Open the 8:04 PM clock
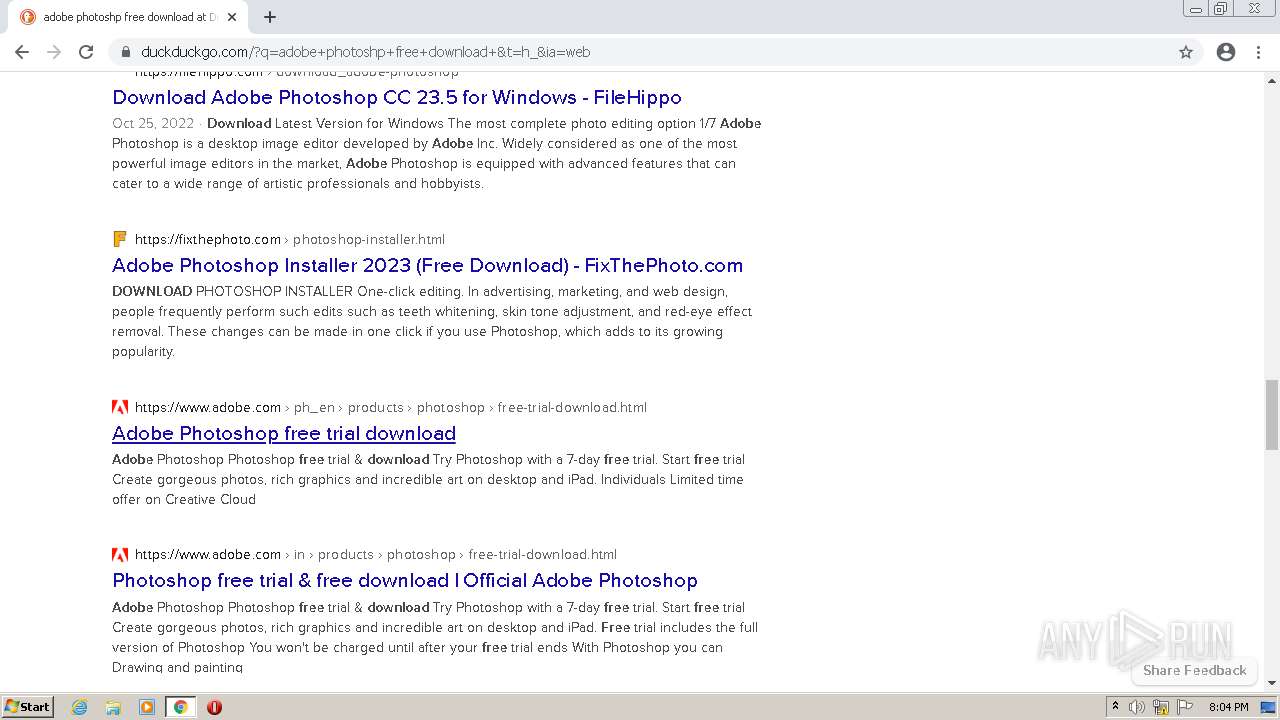Screen dimensions: 1280x720 [1228, 707]
